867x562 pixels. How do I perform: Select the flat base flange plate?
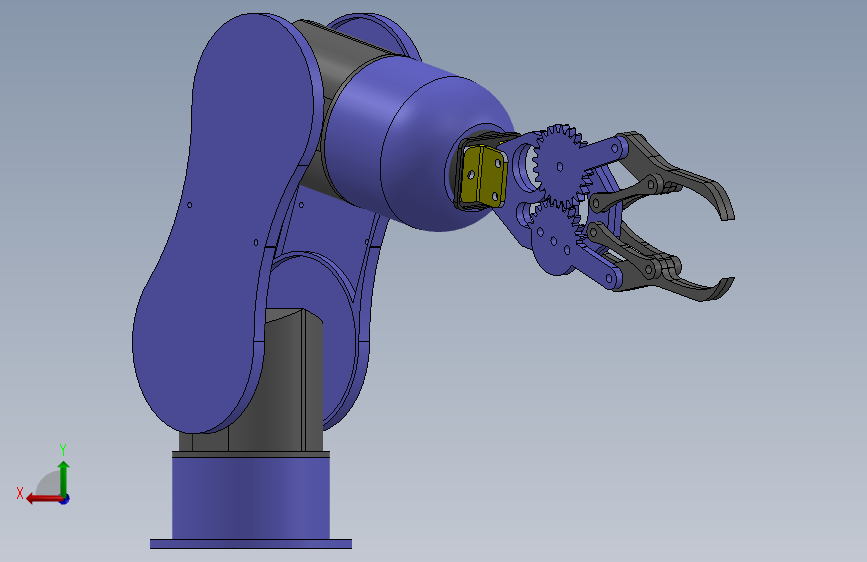tap(251, 544)
